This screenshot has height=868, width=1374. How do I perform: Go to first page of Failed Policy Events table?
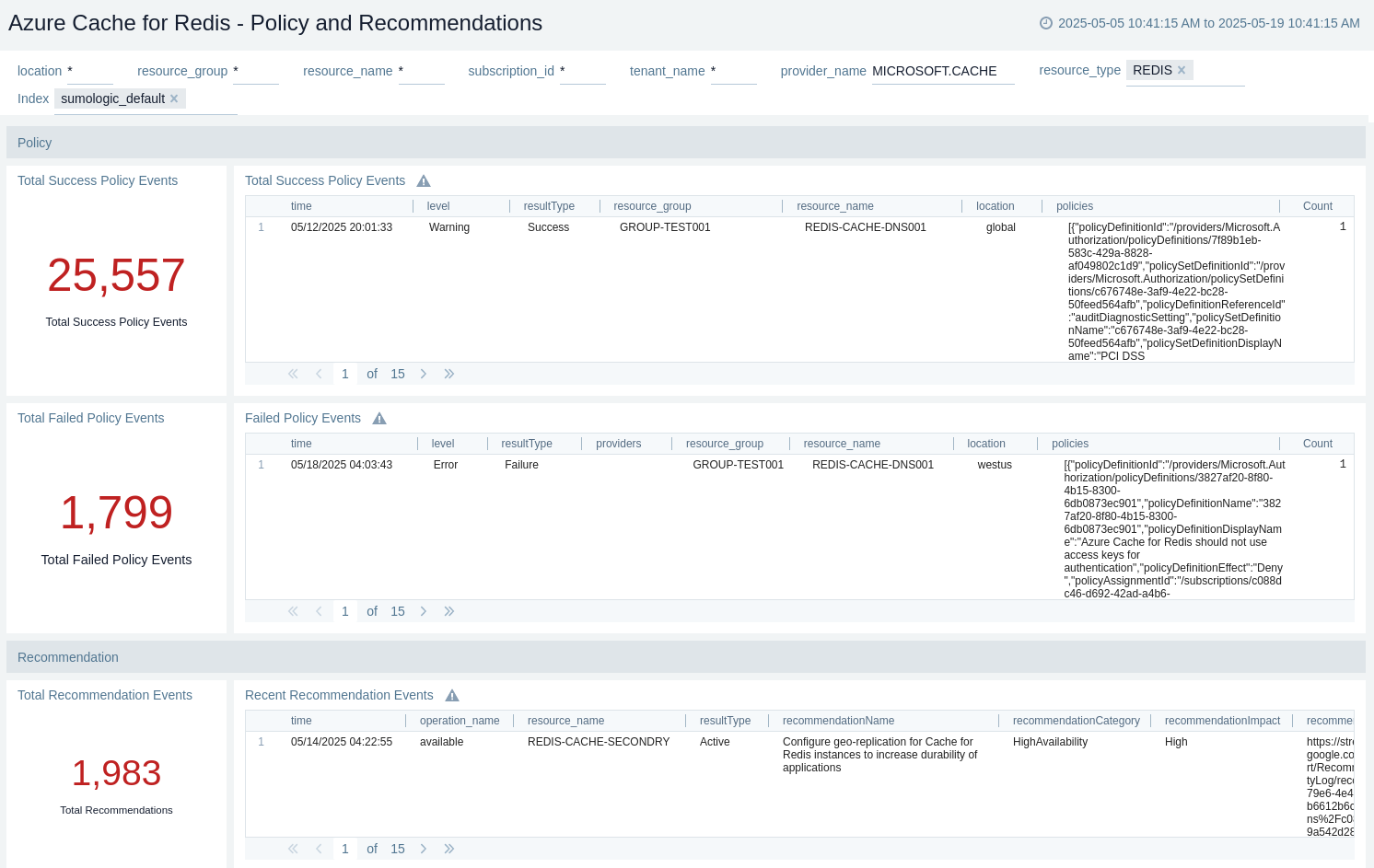tap(293, 611)
